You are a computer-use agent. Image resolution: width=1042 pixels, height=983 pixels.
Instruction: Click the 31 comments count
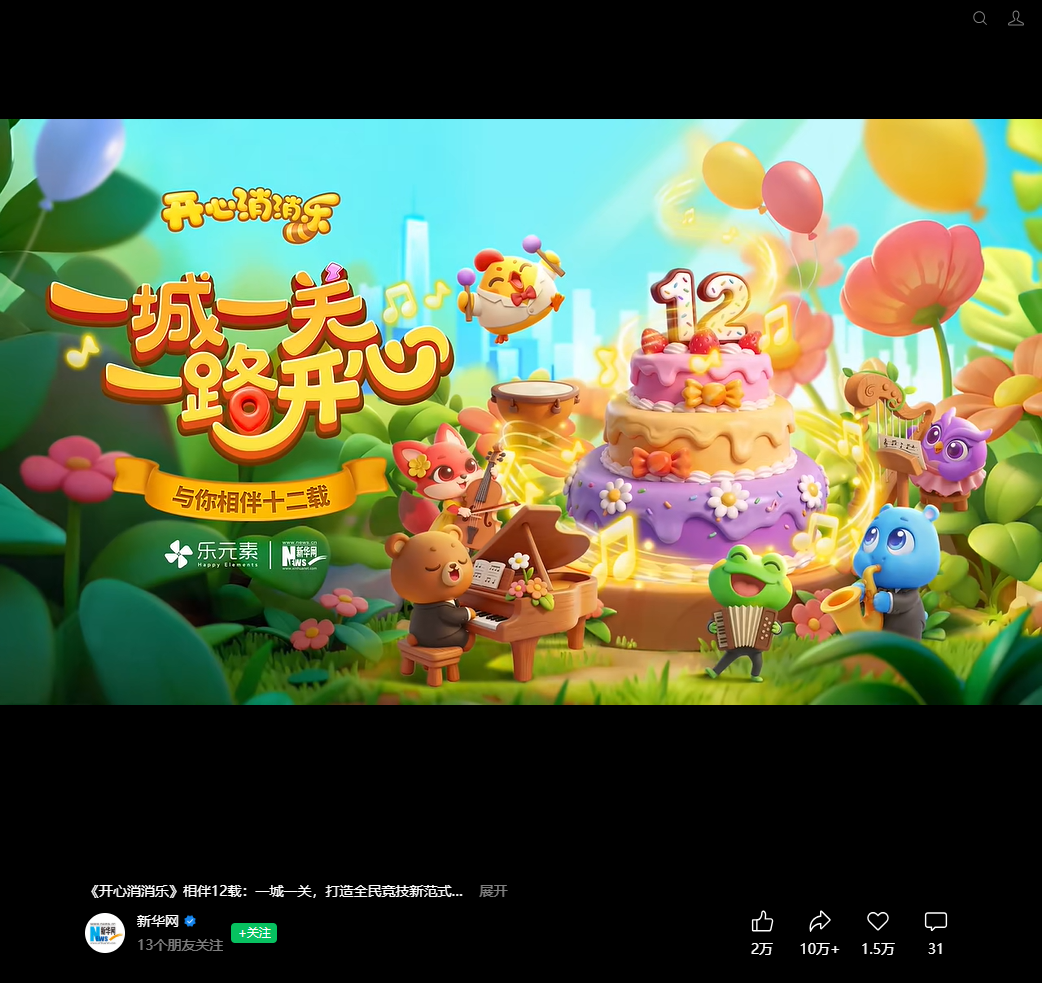[x=936, y=949]
